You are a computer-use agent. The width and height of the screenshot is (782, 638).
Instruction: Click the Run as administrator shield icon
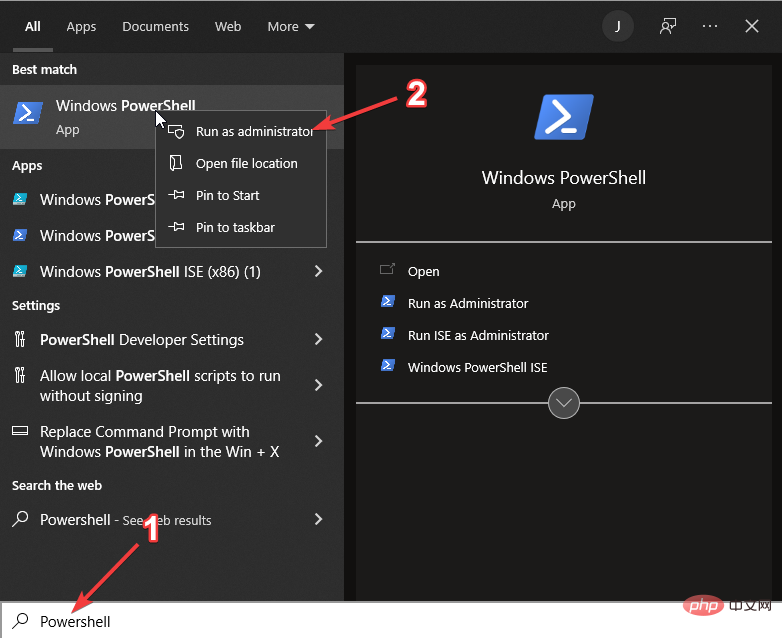[176, 132]
